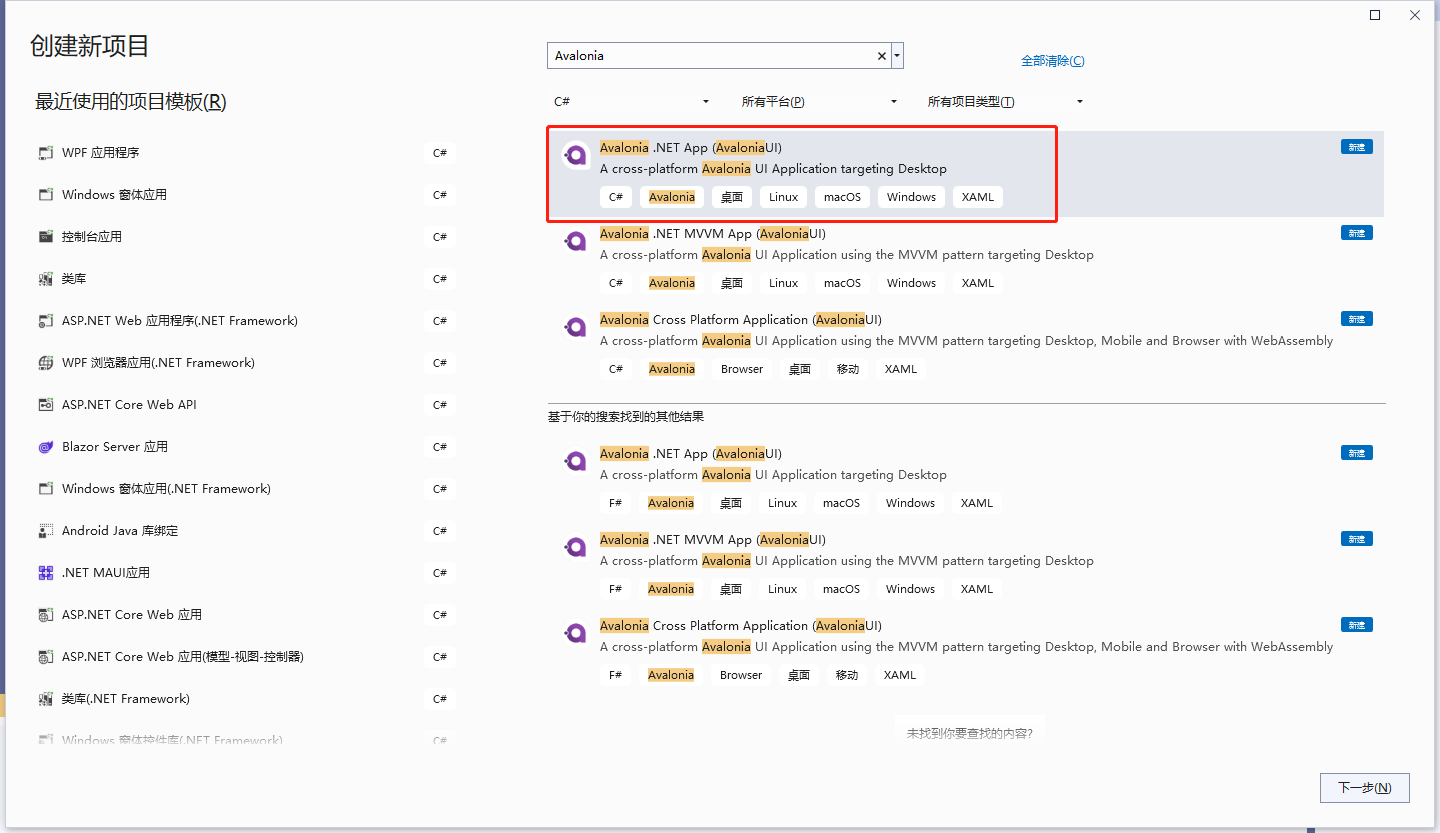Click the 下一步 button
The width and height of the screenshot is (1440, 833).
click(x=1365, y=788)
